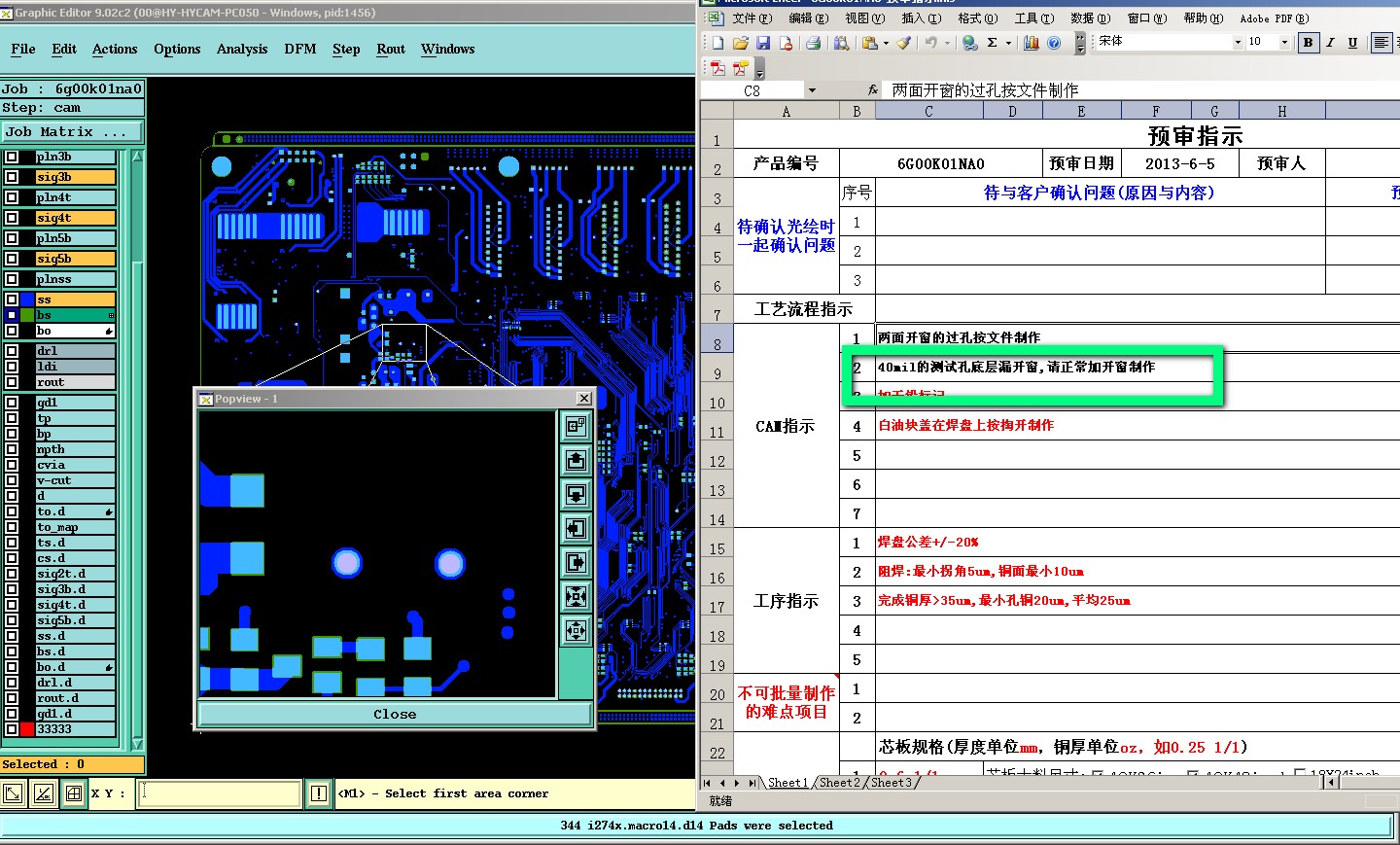Tick the checkbox for layer npth
The height and width of the screenshot is (845, 1400).
12,449
